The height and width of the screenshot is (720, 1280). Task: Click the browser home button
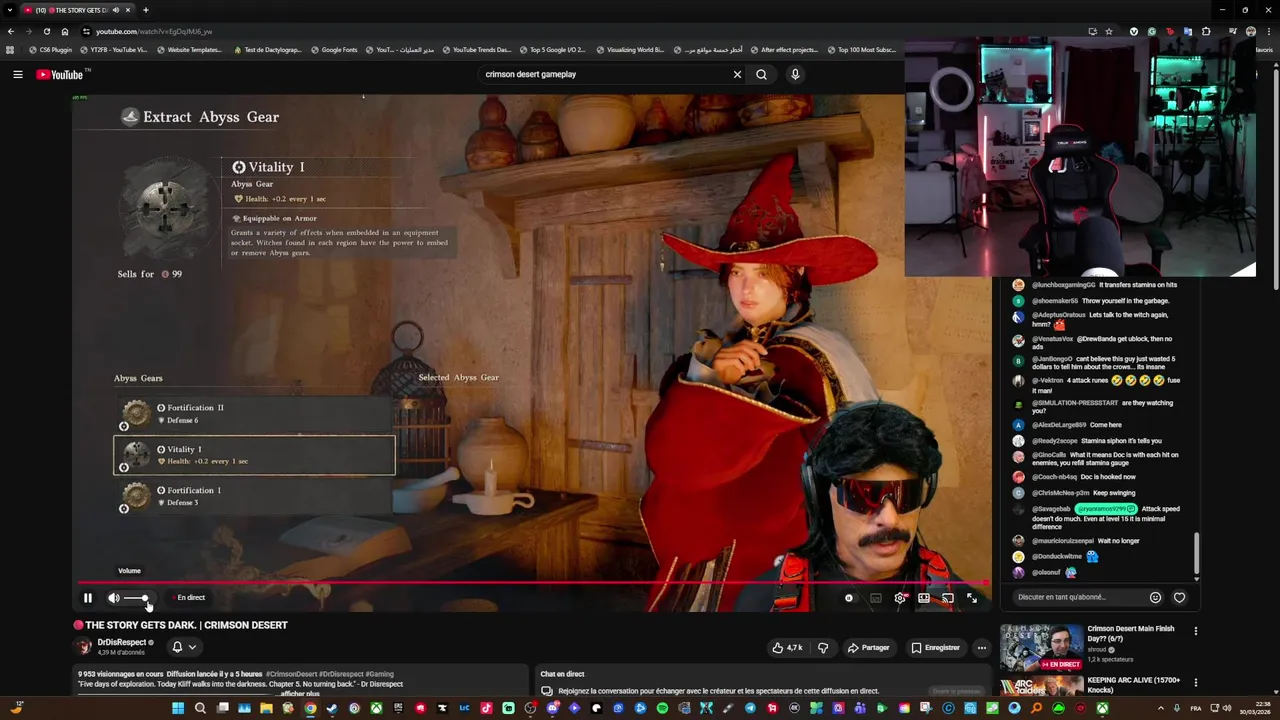[x=65, y=31]
